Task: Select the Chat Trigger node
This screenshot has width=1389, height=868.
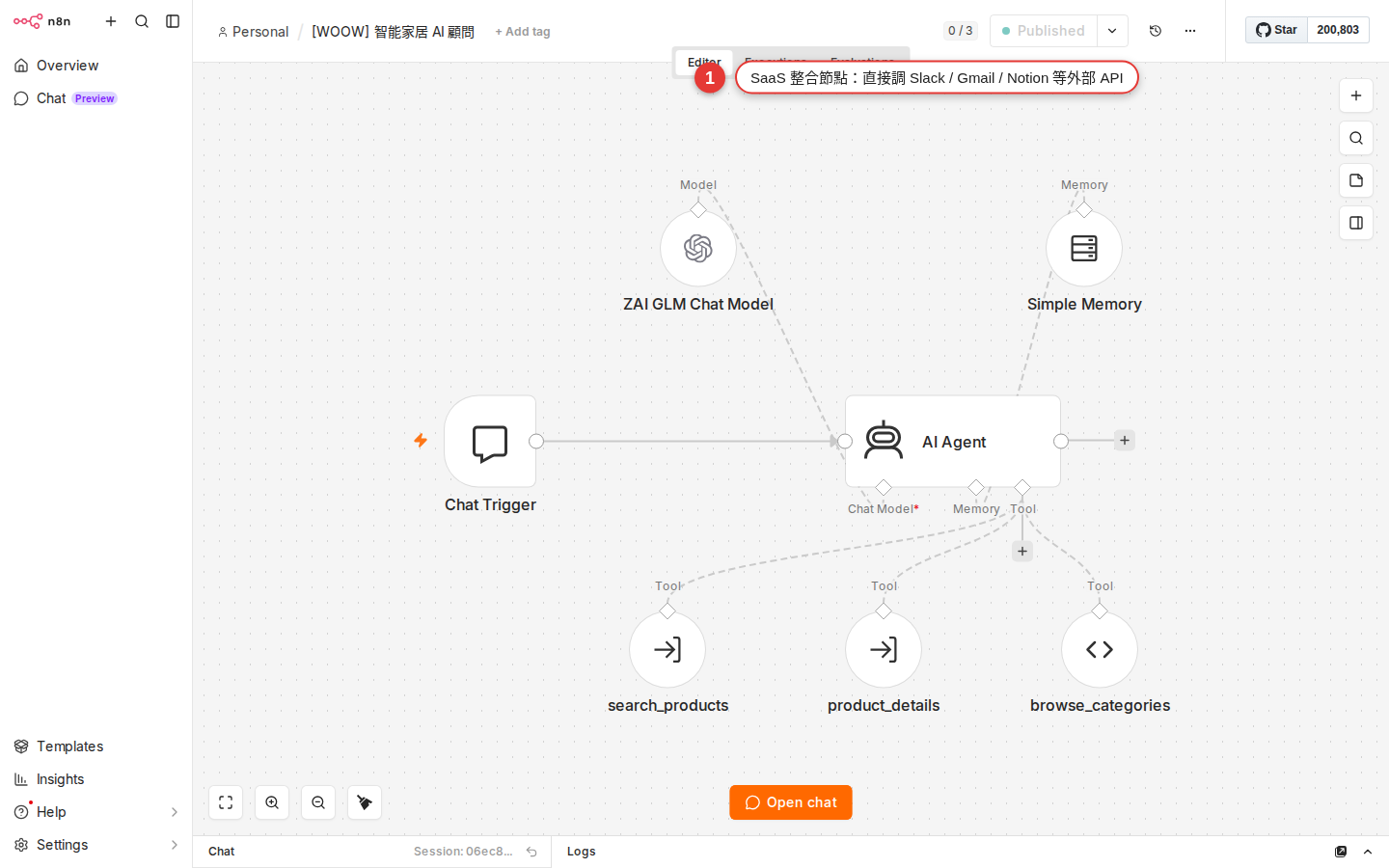Action: [x=490, y=442]
